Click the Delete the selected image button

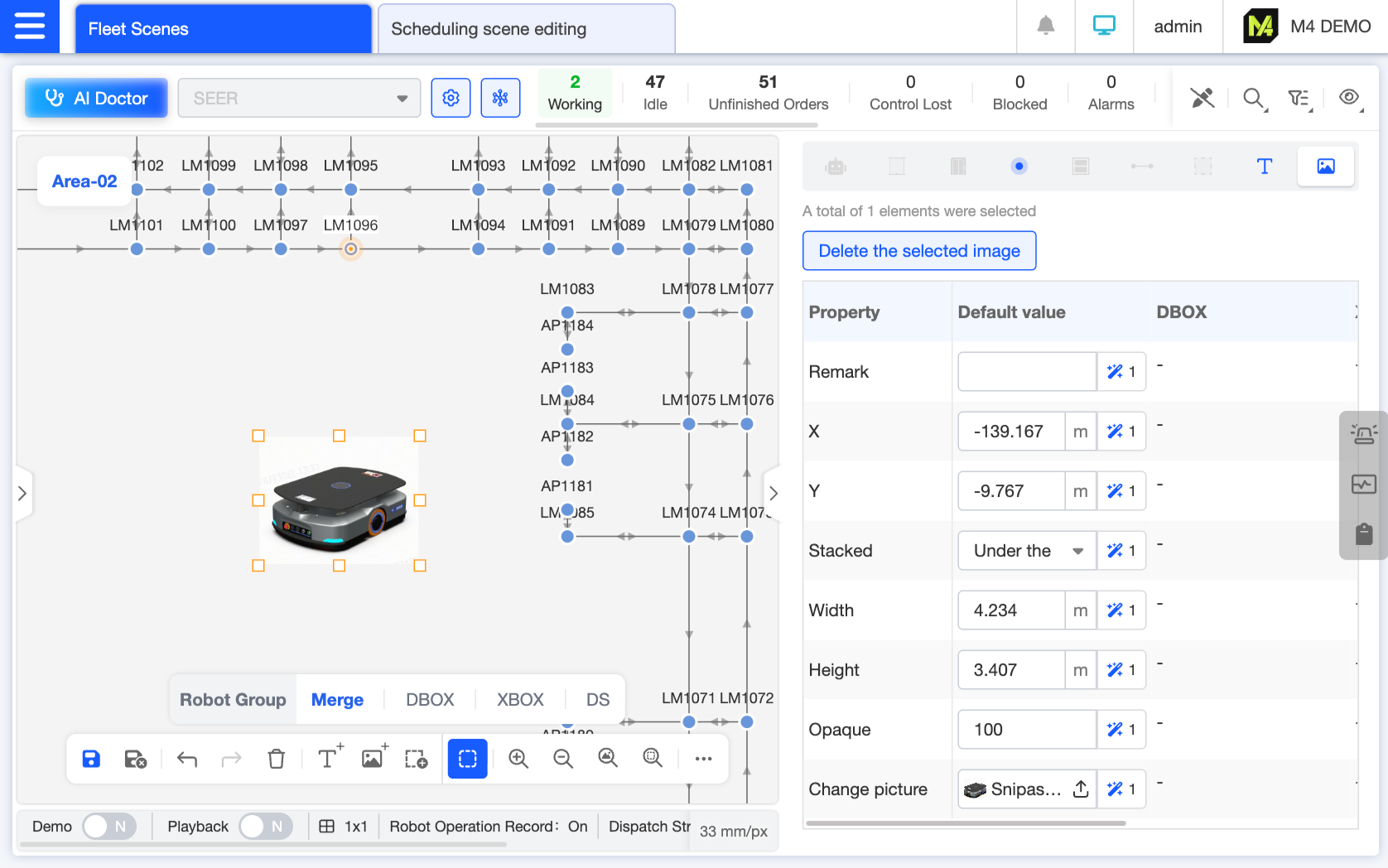[918, 250]
